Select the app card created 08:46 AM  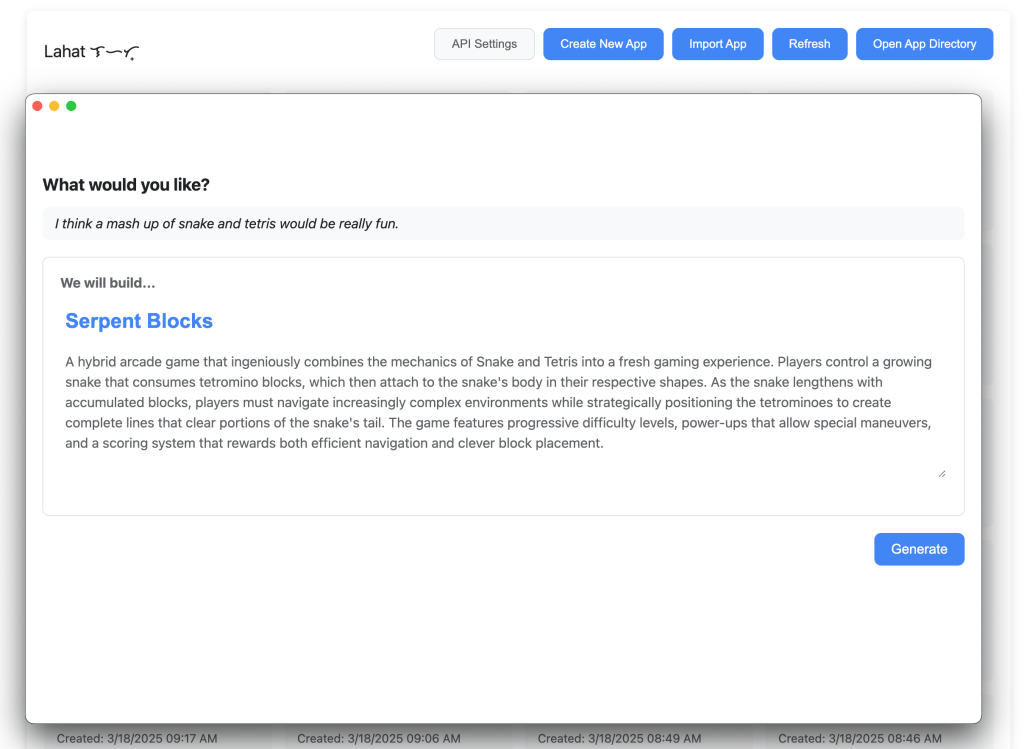click(x=859, y=738)
